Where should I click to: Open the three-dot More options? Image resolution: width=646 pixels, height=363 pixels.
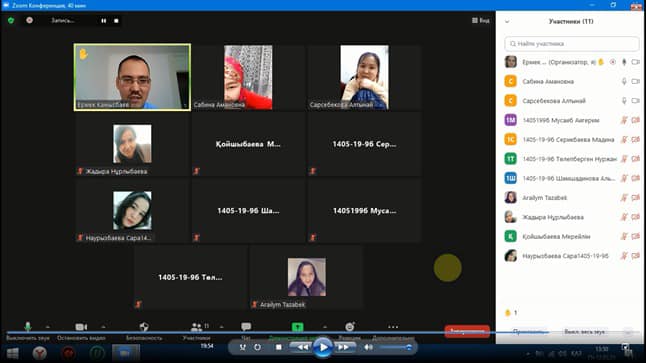pyautogui.click(x=393, y=327)
